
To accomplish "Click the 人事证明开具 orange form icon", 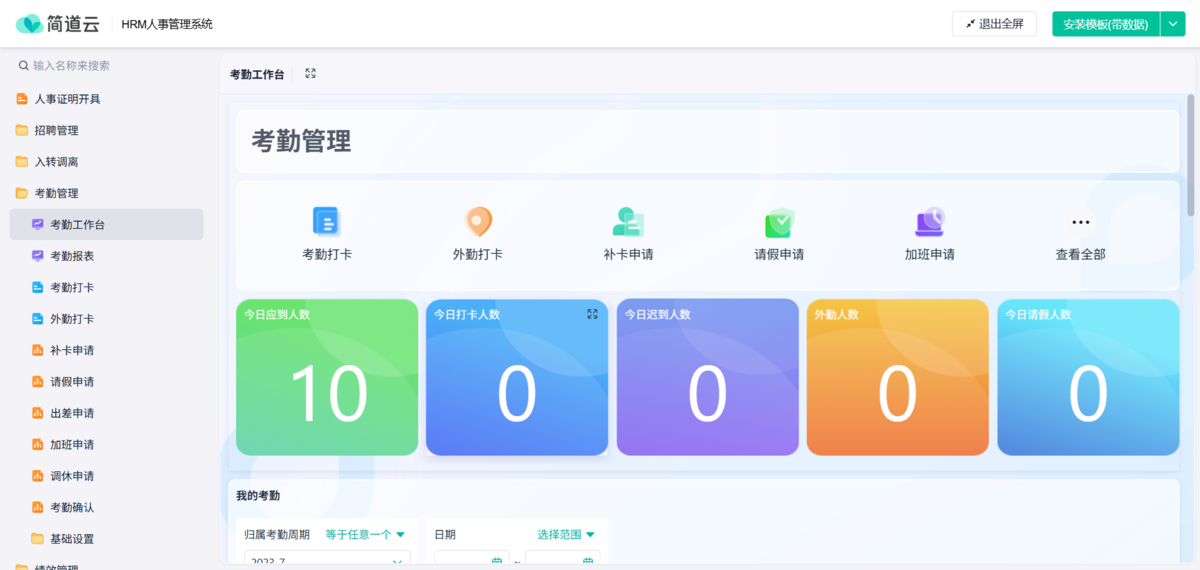I will point(22,99).
